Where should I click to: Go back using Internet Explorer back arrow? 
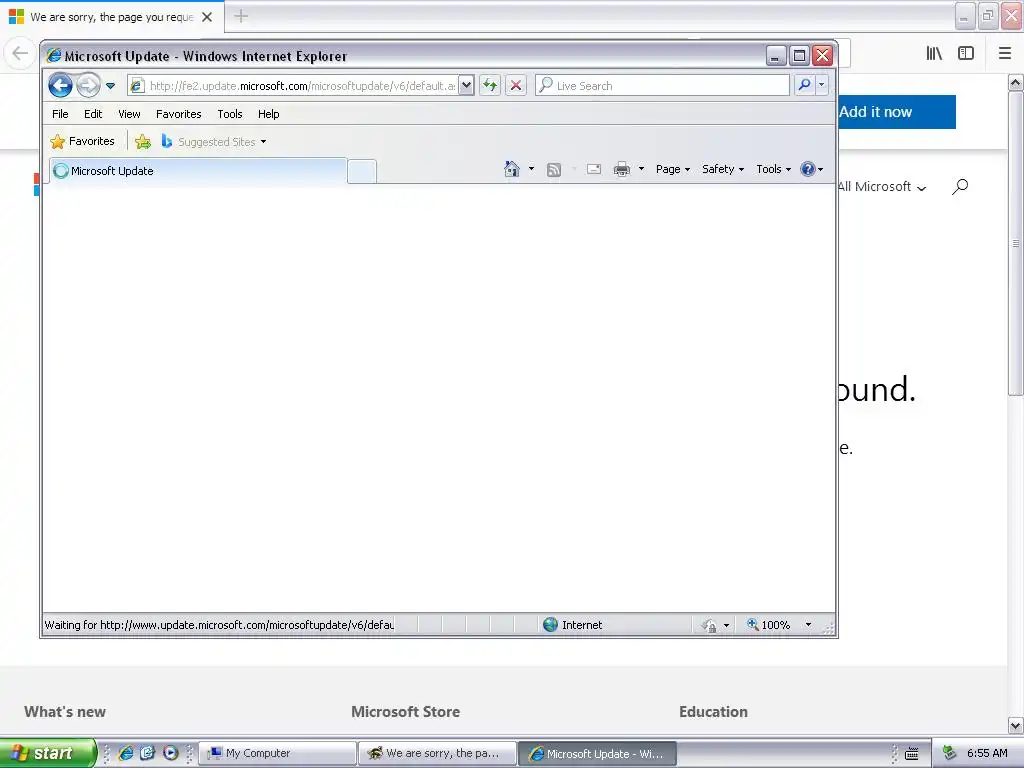[60, 86]
